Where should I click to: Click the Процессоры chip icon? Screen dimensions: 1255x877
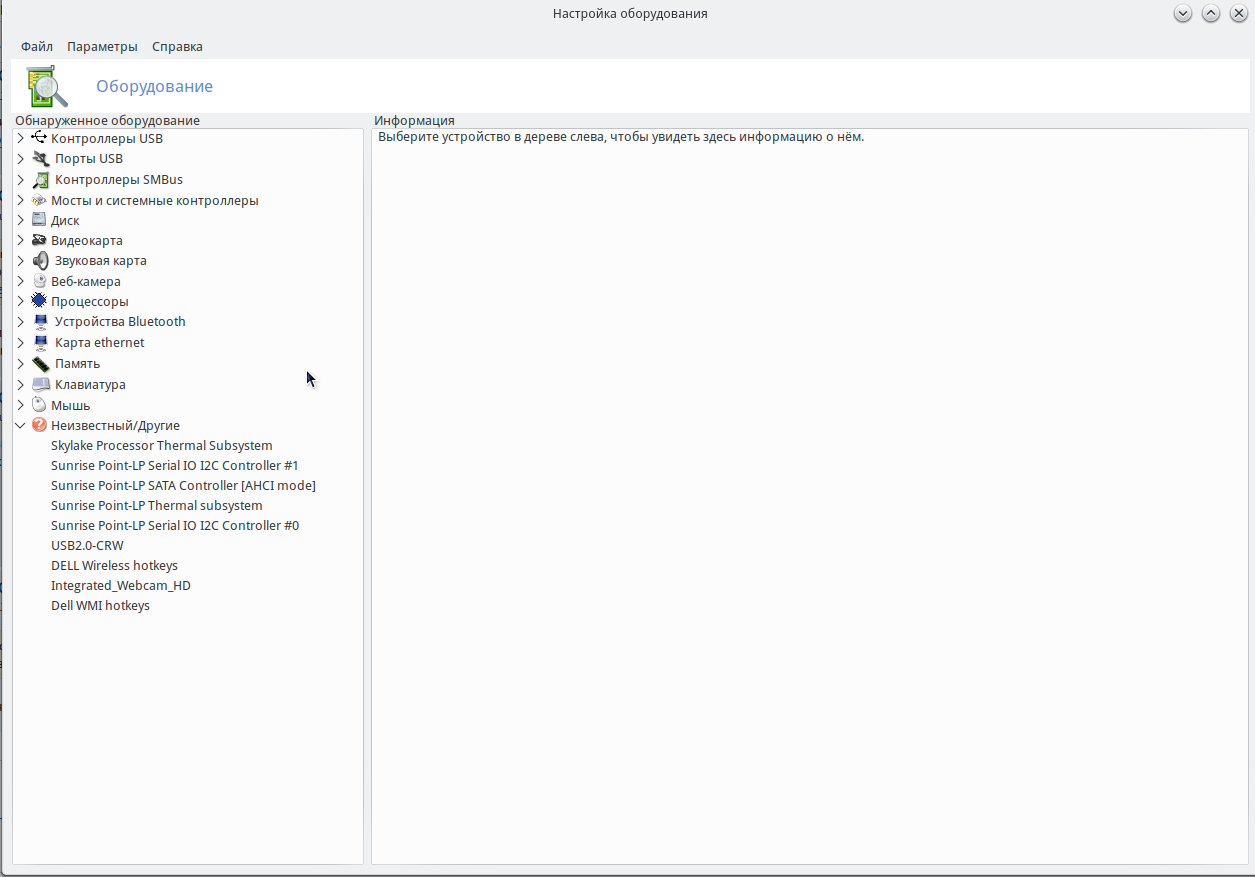click(39, 301)
